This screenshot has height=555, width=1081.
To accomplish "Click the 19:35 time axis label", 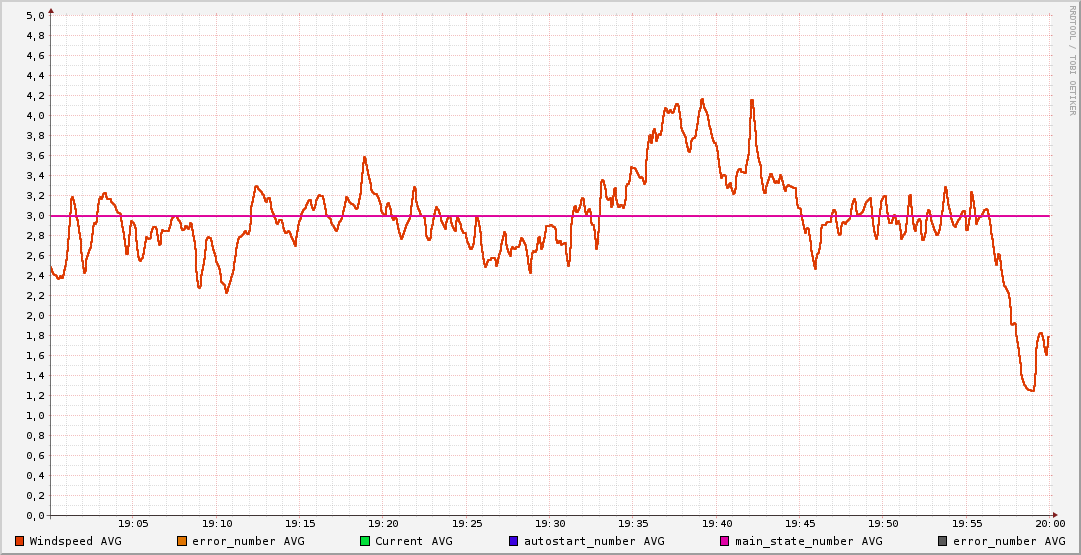I will point(633,523).
